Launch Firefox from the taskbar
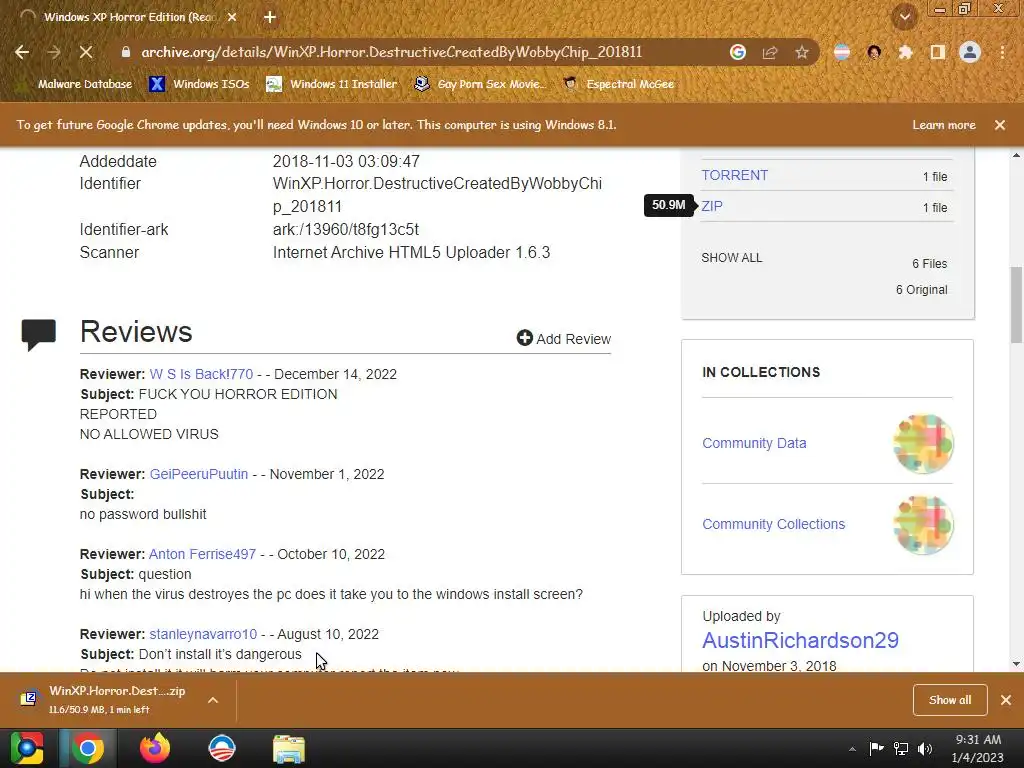The width and height of the screenshot is (1024, 768). [x=155, y=748]
